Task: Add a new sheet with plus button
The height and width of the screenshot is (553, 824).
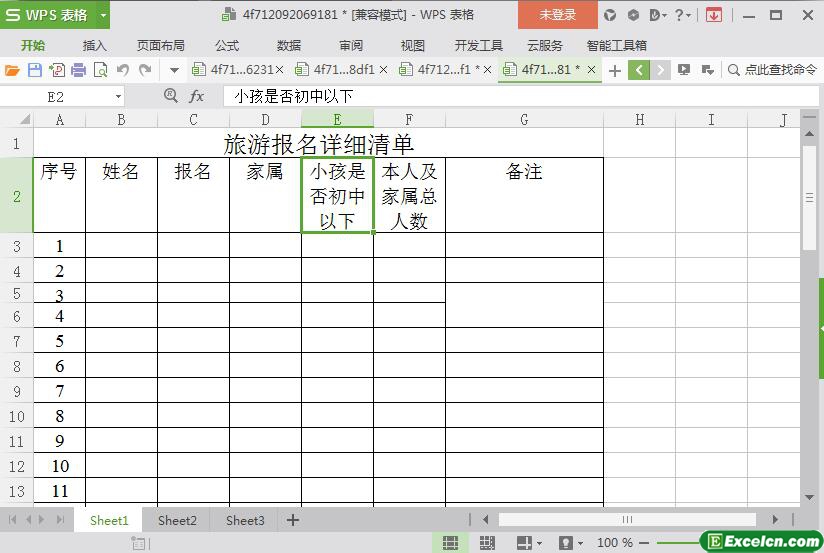Action: pyautogui.click(x=293, y=520)
